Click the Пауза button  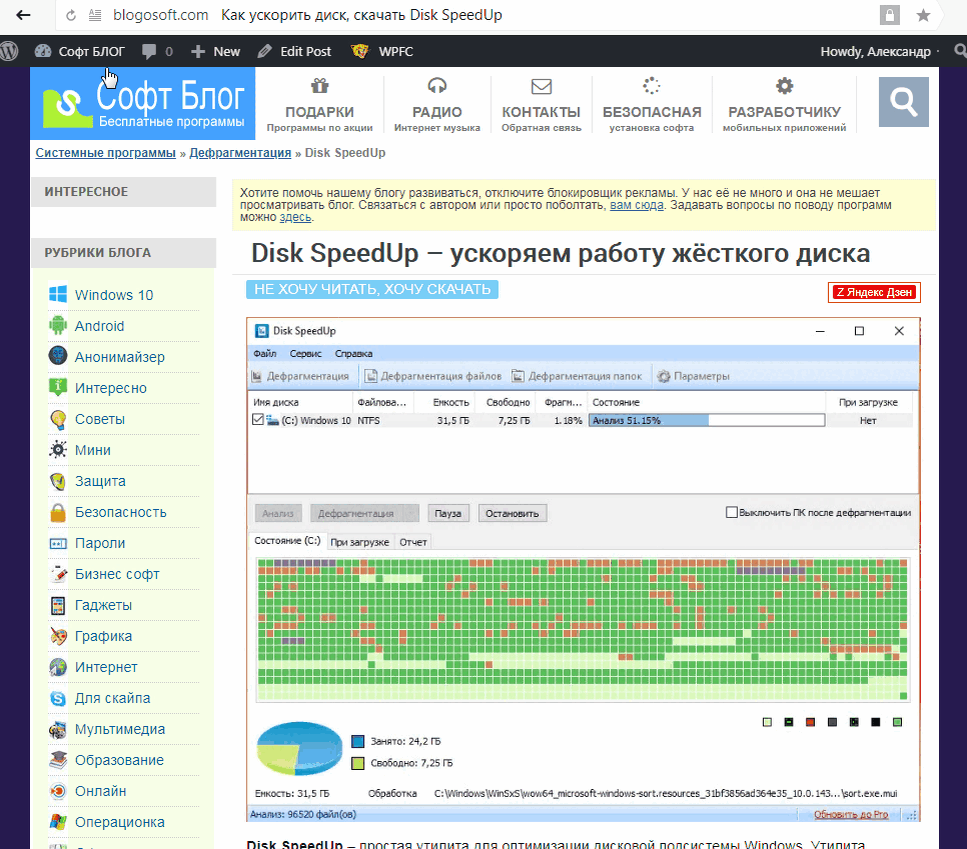point(448,514)
